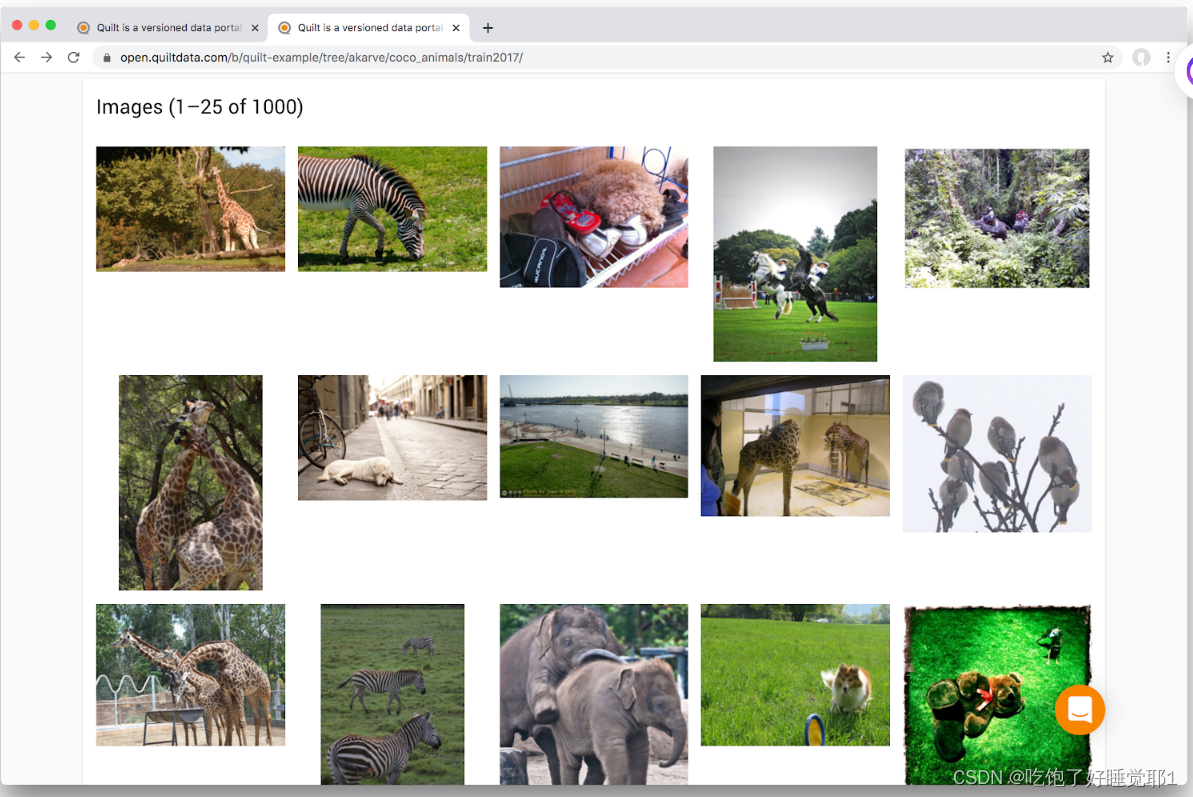Bookmark this page with the star icon
Viewport: 1193px width, 797px height.
tap(1108, 57)
